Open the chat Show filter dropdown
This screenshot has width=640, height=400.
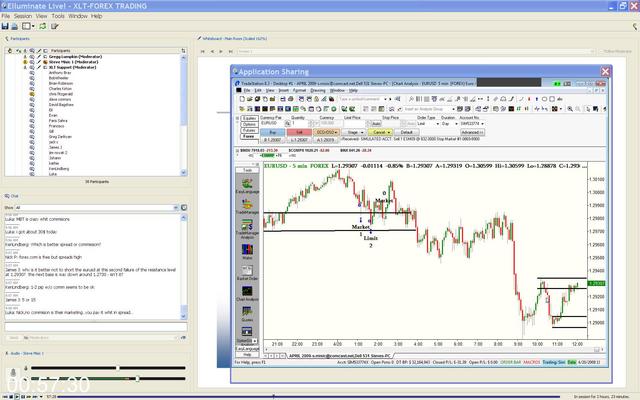coord(176,208)
